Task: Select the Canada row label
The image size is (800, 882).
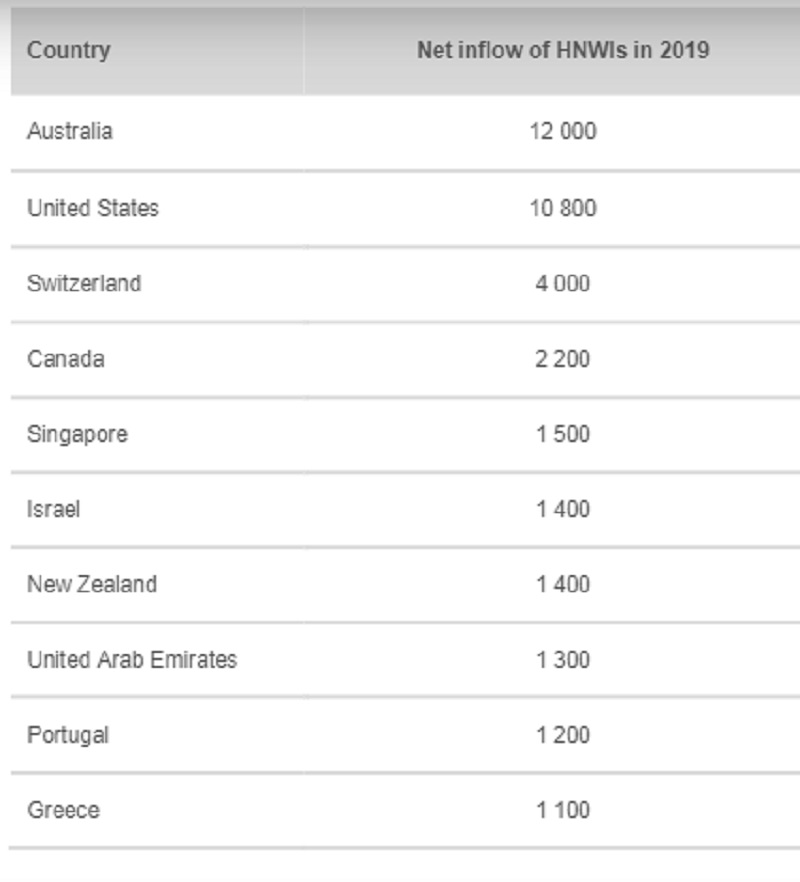Action: (x=66, y=358)
